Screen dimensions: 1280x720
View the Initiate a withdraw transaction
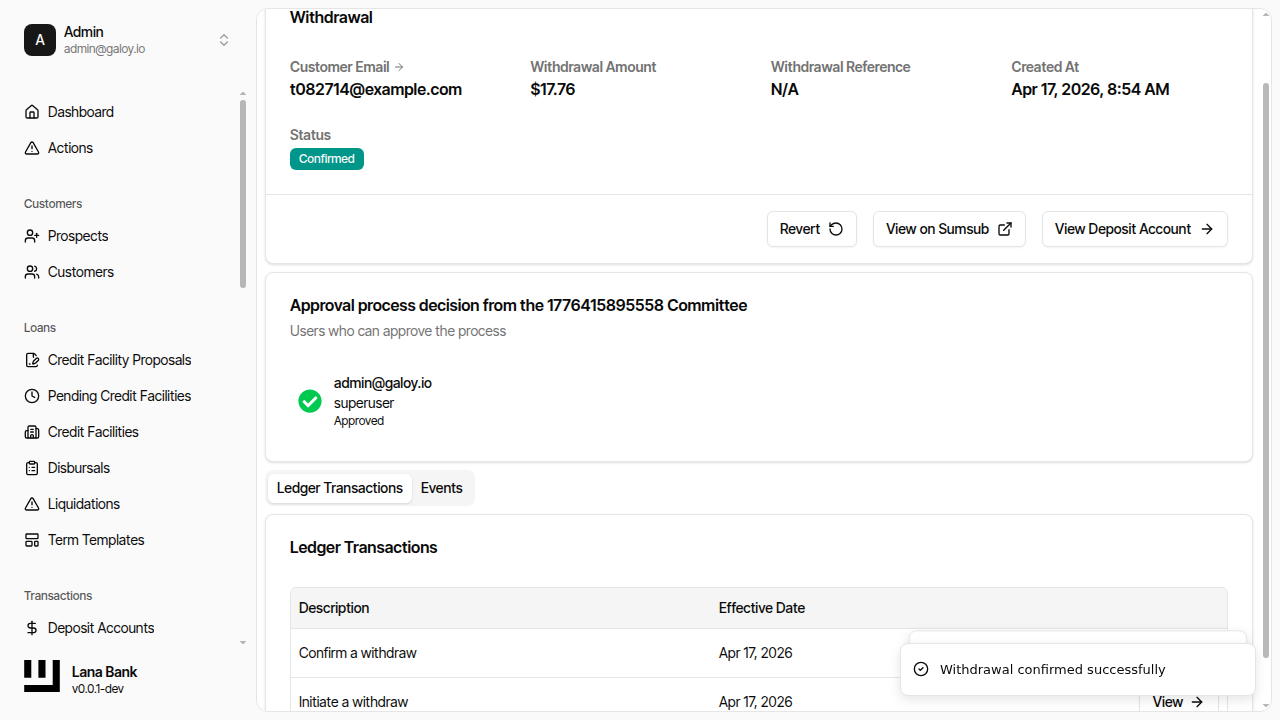pyautogui.click(x=1177, y=701)
